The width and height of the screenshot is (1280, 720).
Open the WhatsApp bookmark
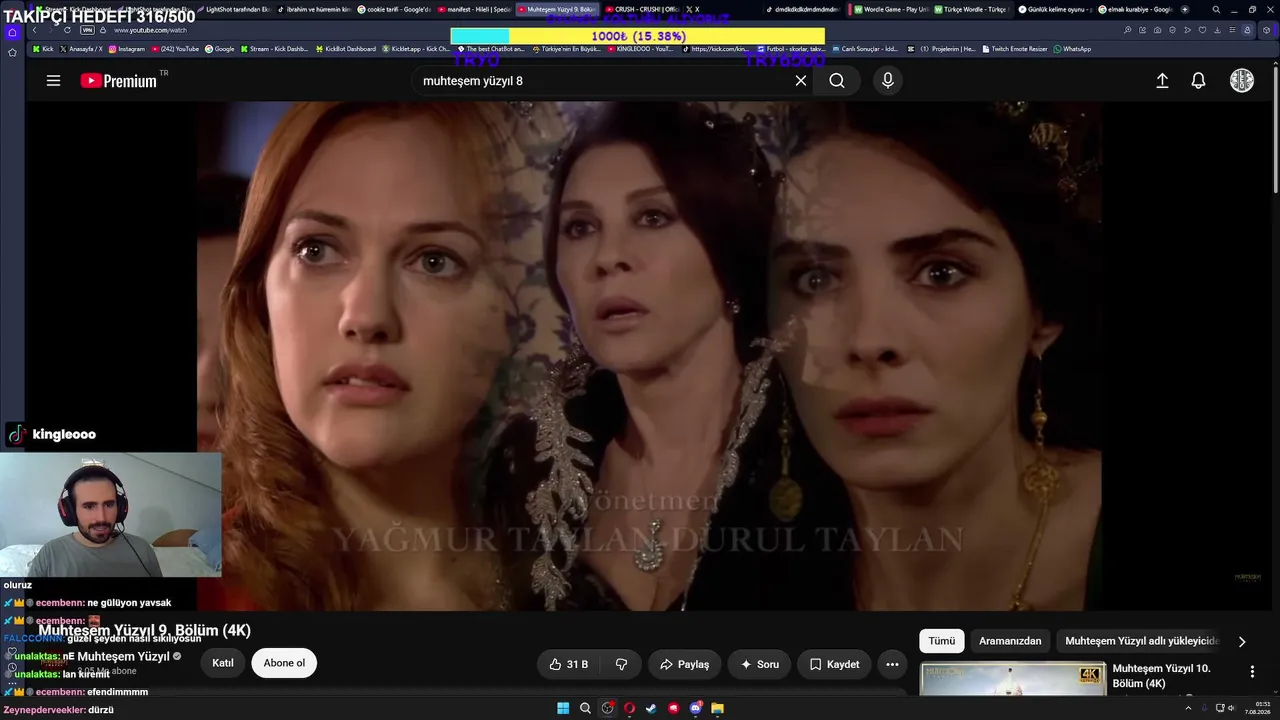pos(1072,49)
